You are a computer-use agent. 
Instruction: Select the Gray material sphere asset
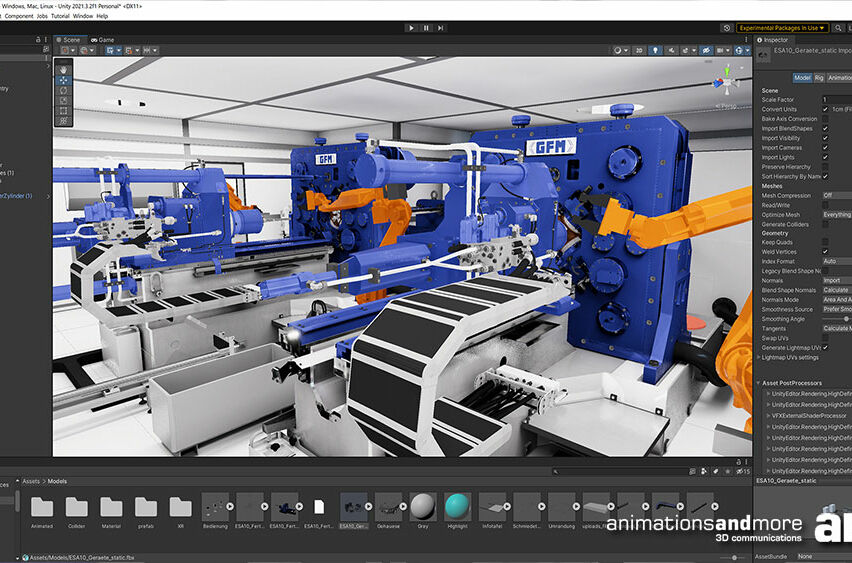423,511
